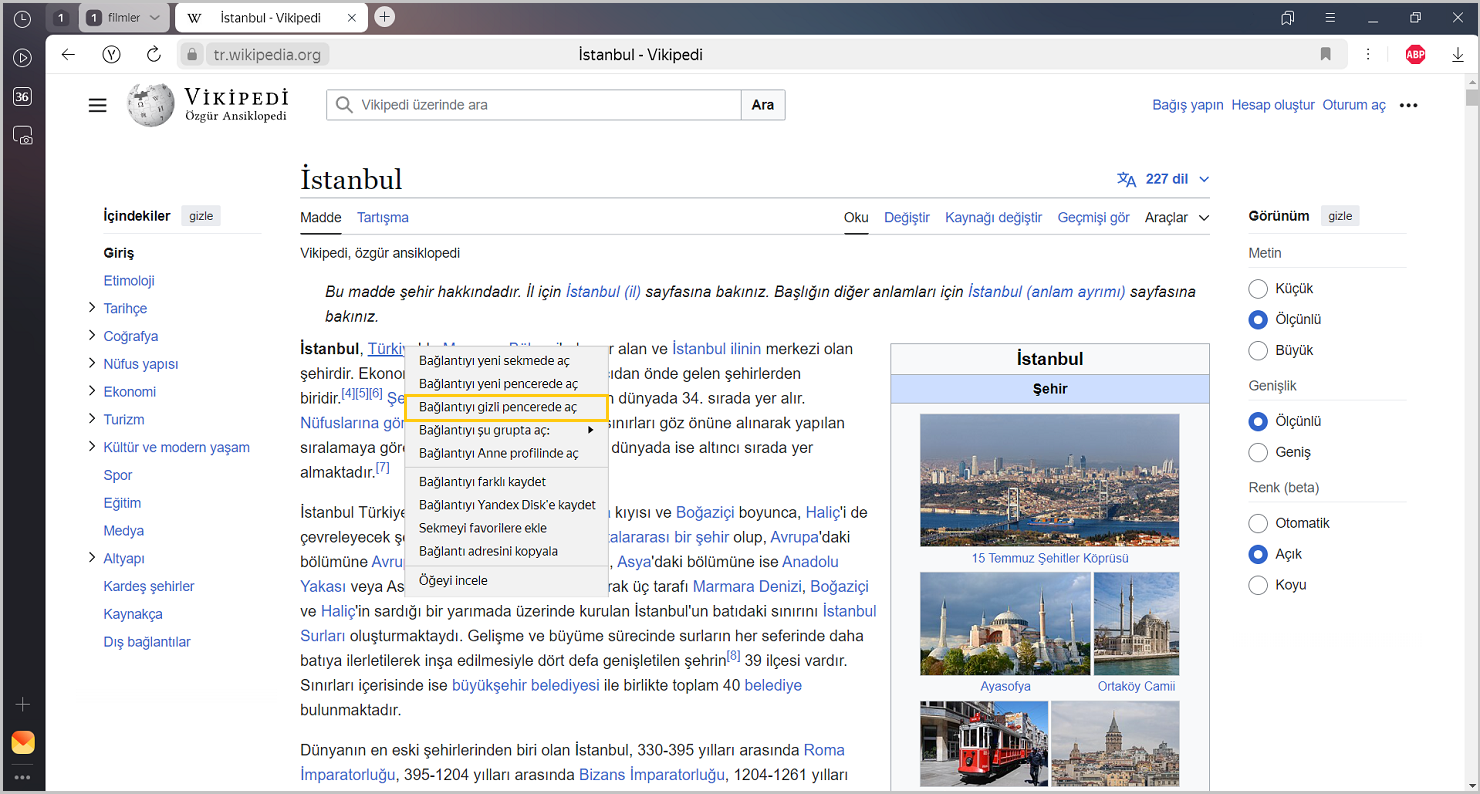The image size is (1480, 794).
Task: Open Wikipedia hamburger main menu
Action: click(97, 105)
